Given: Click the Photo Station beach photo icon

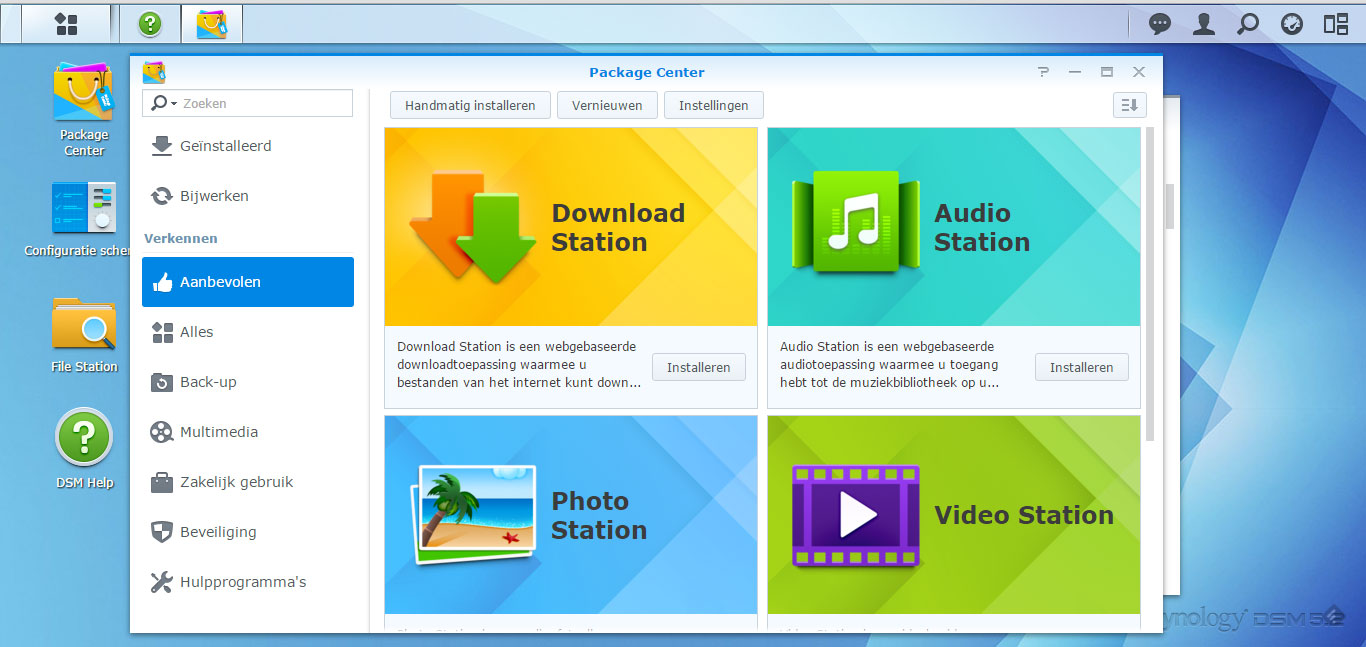Looking at the screenshot, I should coord(473,514).
